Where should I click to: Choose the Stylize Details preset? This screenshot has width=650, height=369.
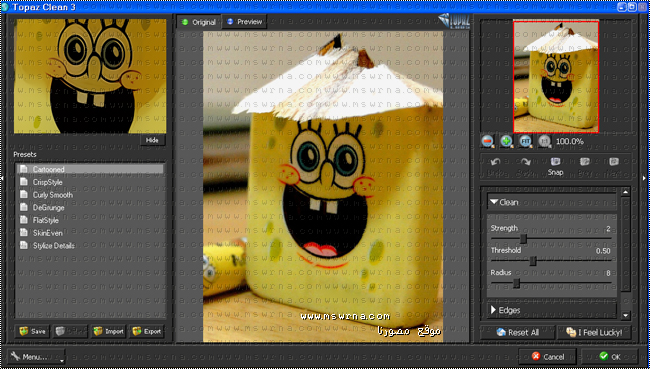[x=90, y=246]
